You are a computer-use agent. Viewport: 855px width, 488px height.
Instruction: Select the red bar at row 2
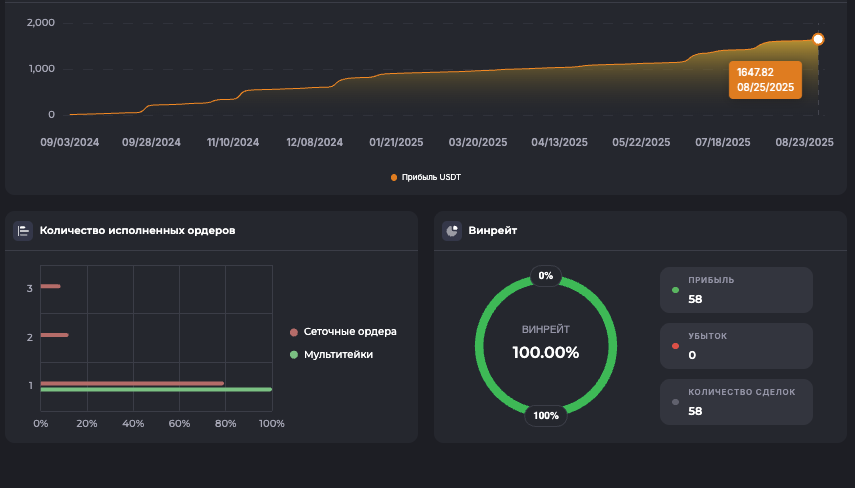54,335
